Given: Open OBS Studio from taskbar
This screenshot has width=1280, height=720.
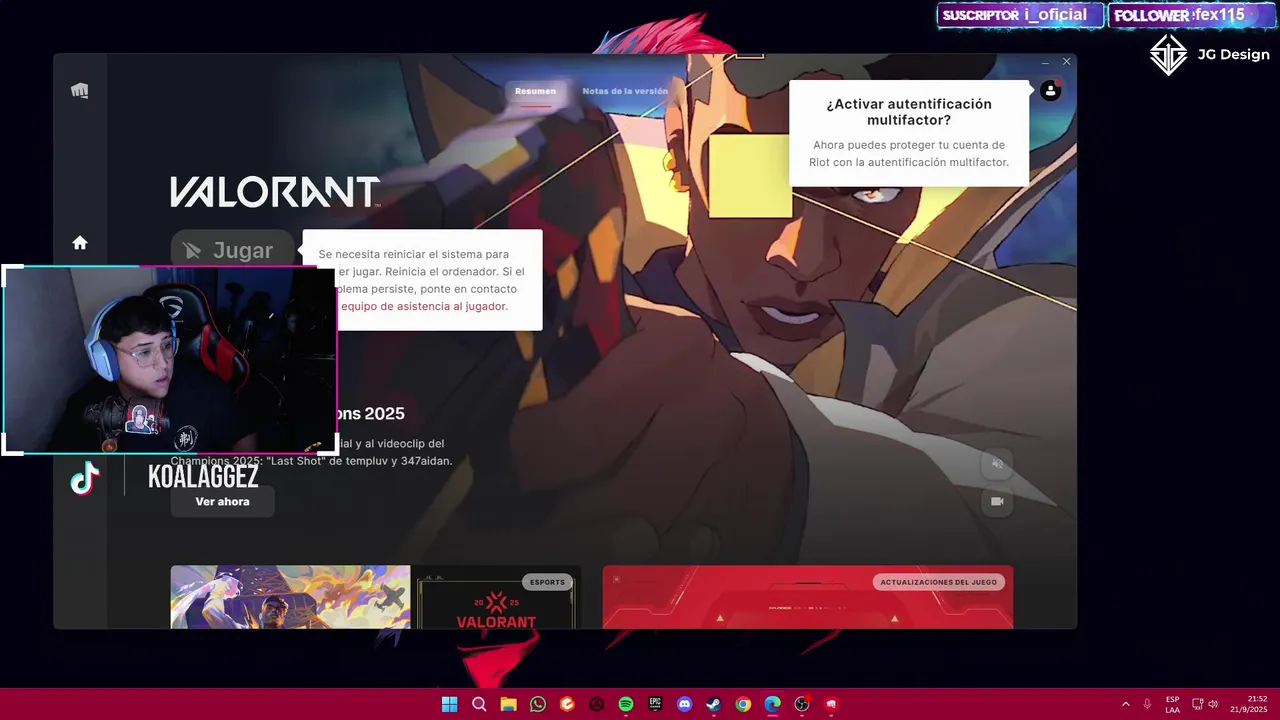Looking at the screenshot, I should [802, 704].
